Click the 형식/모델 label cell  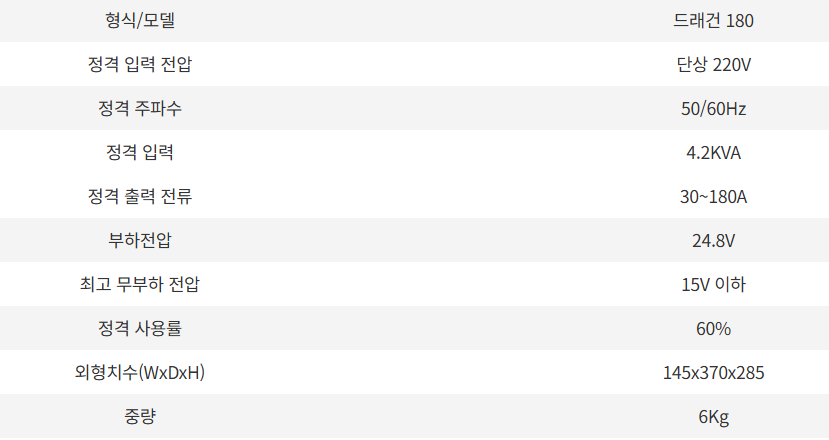[x=140, y=21]
